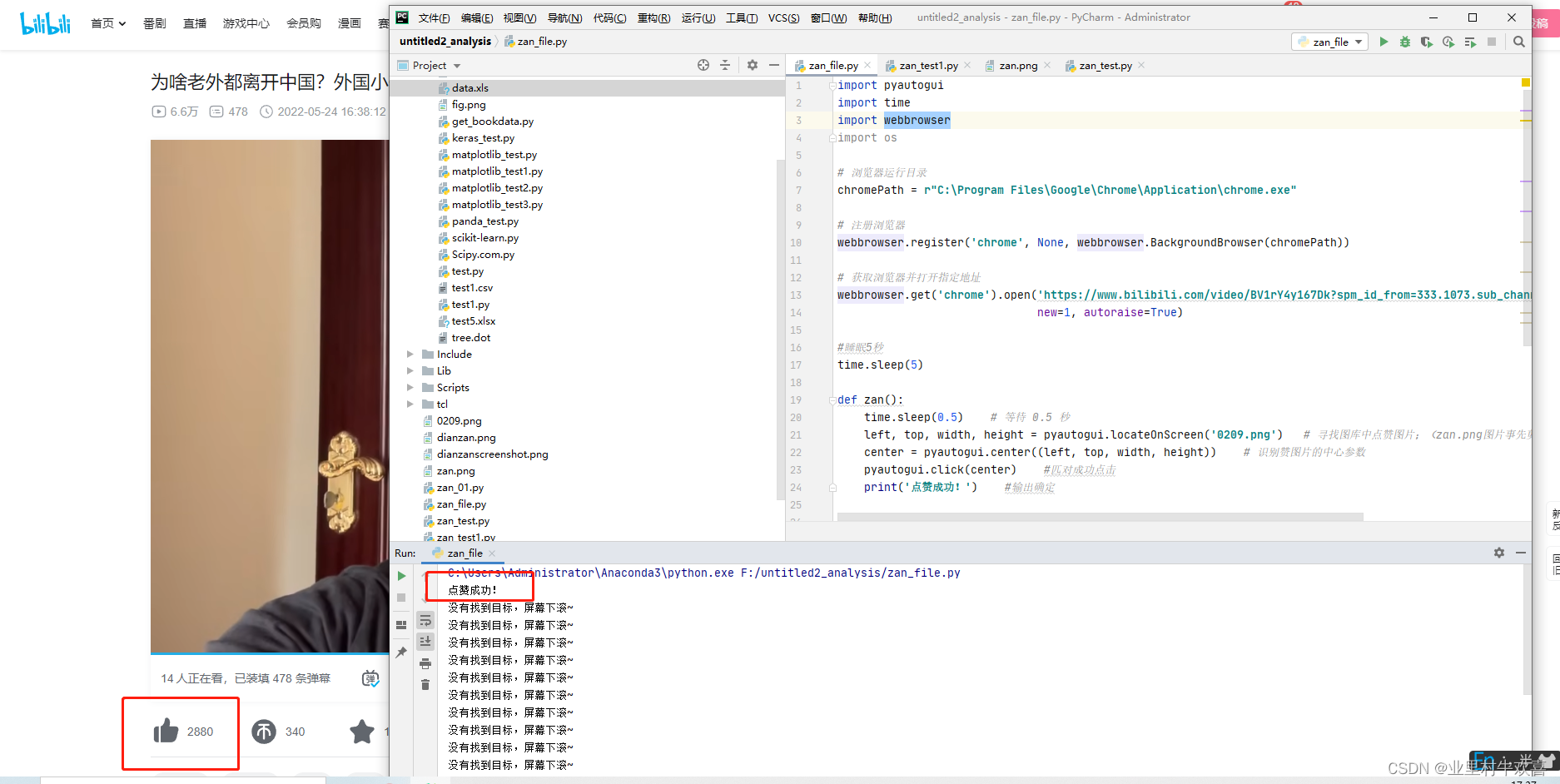Fold the zan() function at line 19
The width and height of the screenshot is (1560, 784).
pyautogui.click(x=832, y=400)
